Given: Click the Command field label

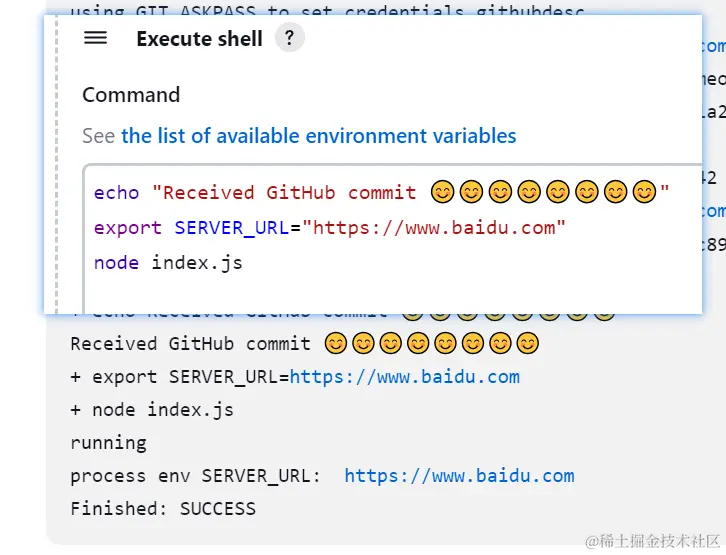Looking at the screenshot, I should (131, 95).
